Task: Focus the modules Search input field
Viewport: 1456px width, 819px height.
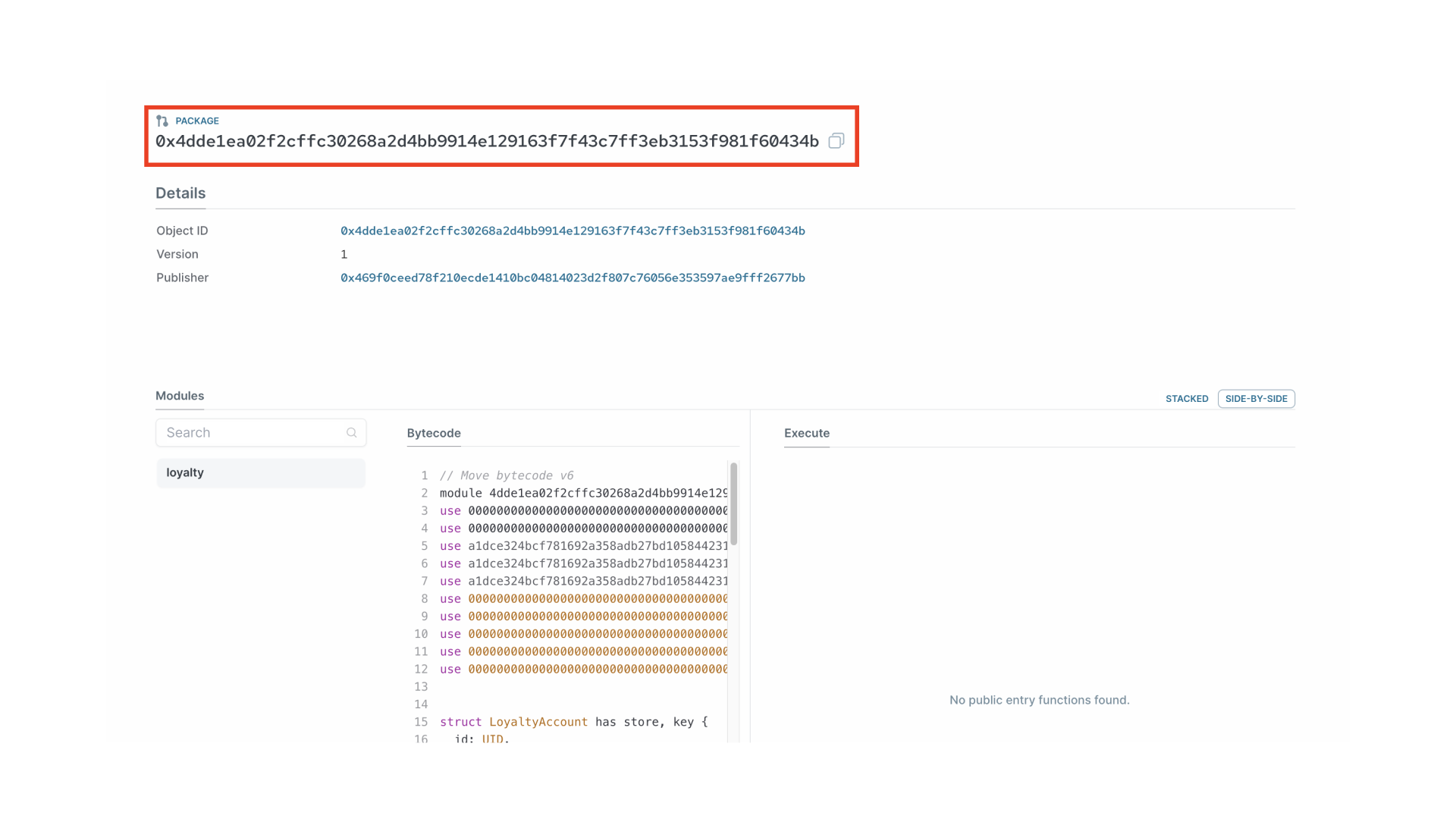Action: click(261, 433)
